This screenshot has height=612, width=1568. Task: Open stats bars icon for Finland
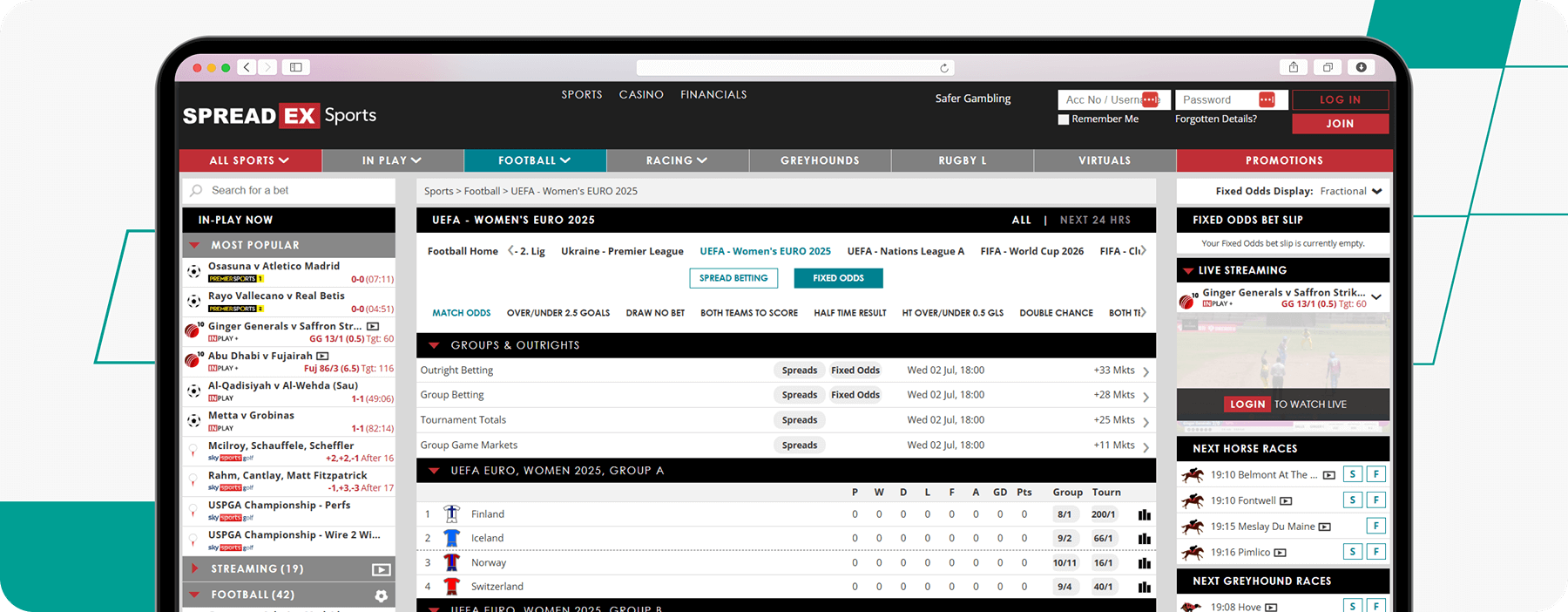(x=1144, y=514)
